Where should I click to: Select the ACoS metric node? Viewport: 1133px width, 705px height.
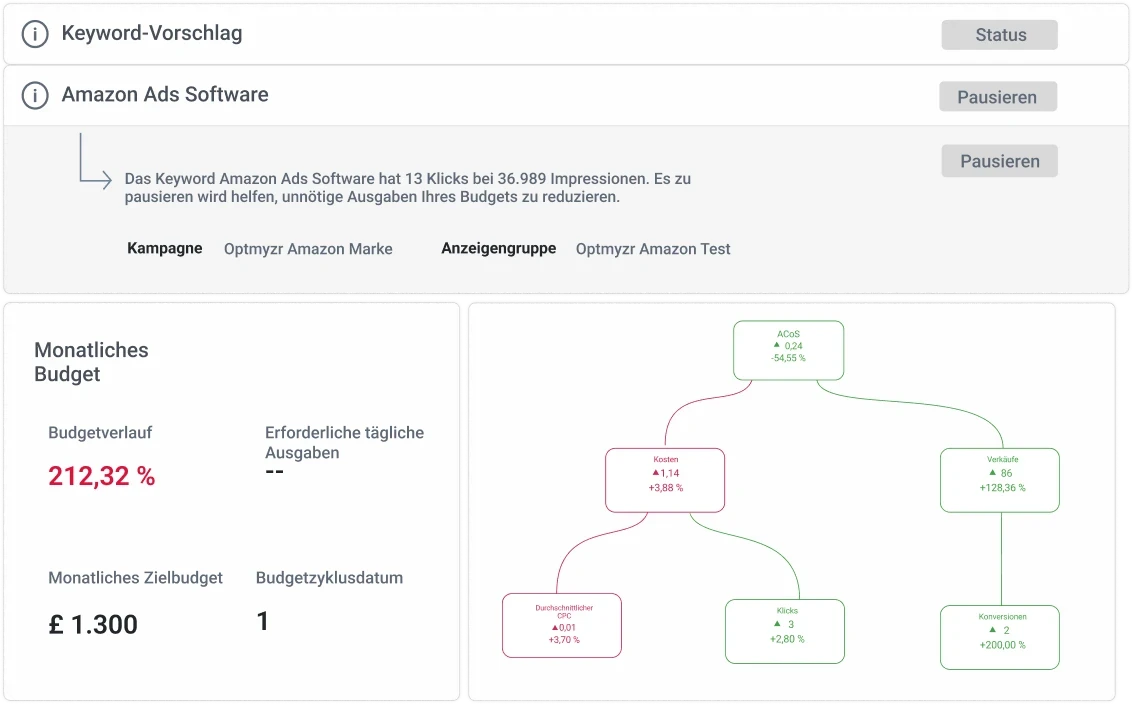(x=788, y=350)
